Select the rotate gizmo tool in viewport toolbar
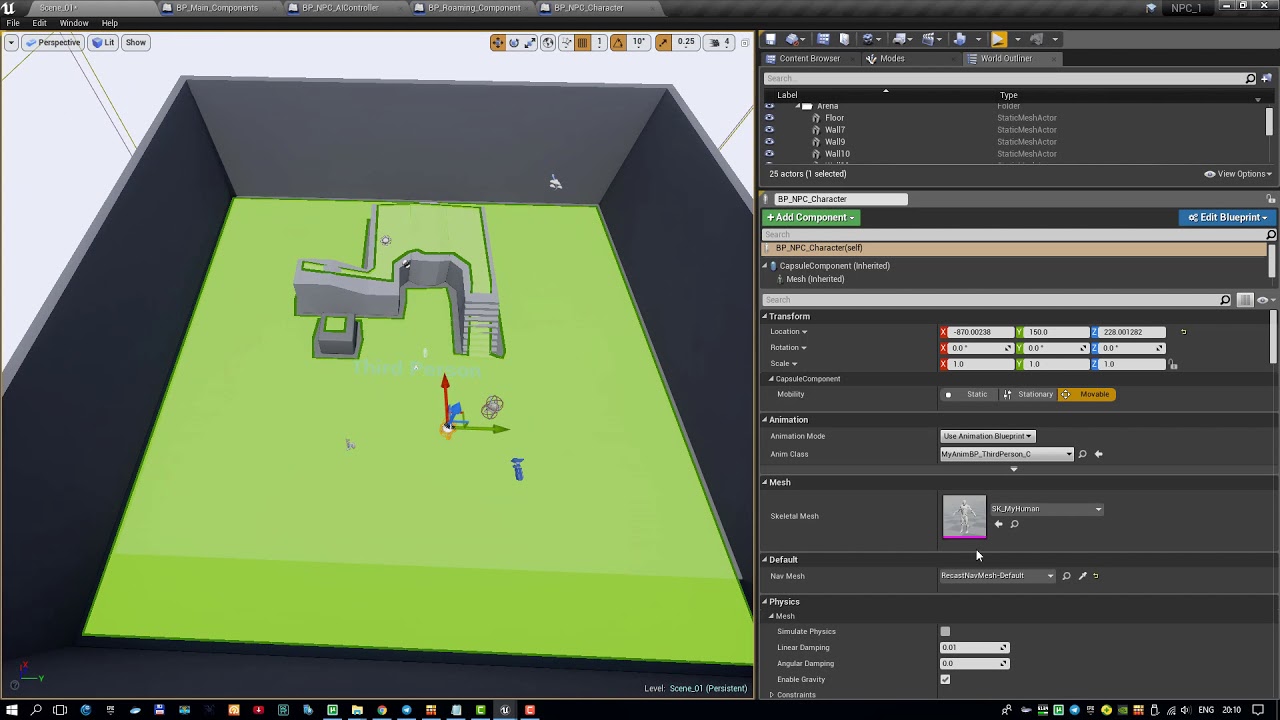The image size is (1280, 720). click(x=514, y=42)
